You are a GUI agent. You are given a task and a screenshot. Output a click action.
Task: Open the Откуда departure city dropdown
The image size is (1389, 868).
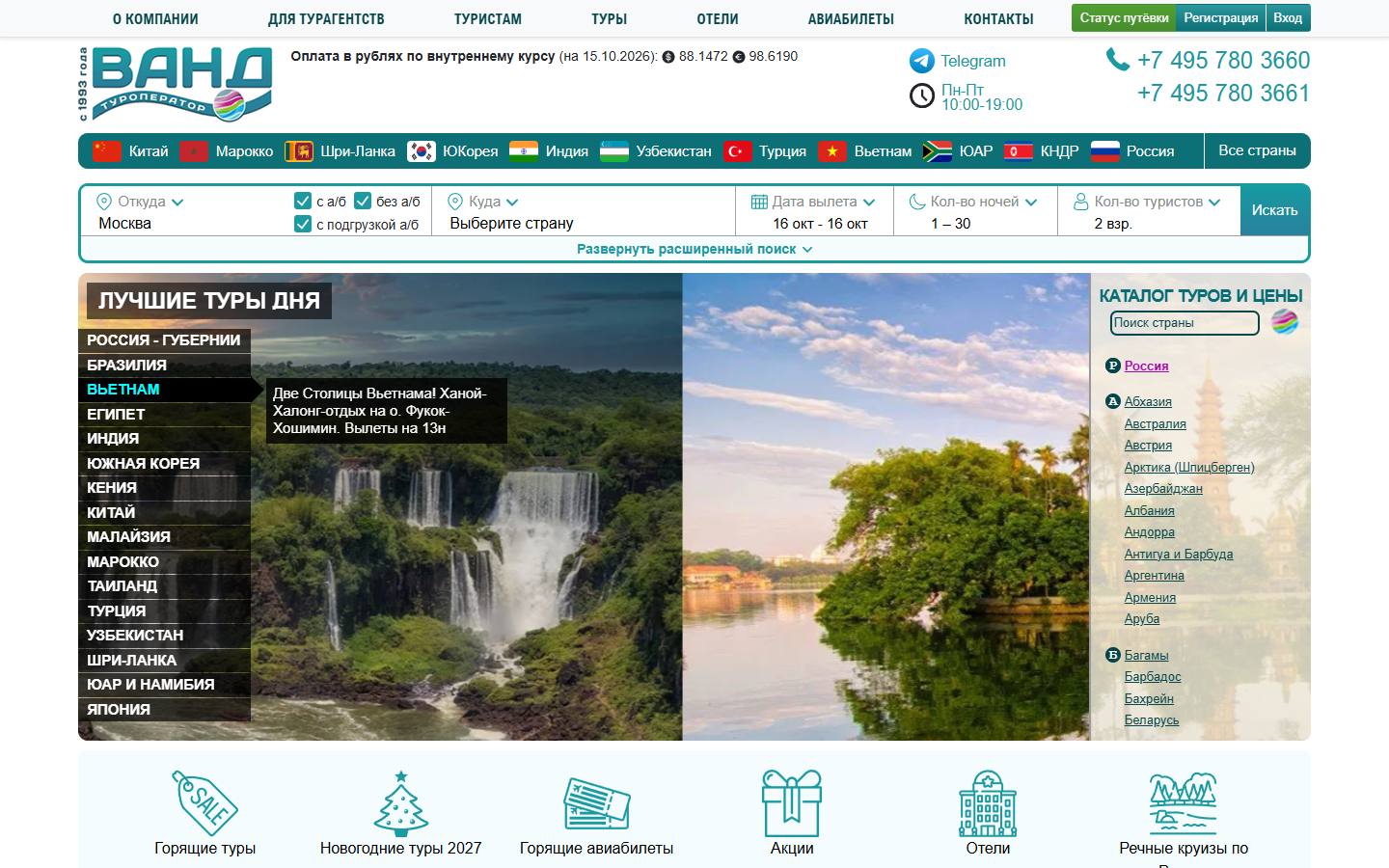tap(140, 202)
